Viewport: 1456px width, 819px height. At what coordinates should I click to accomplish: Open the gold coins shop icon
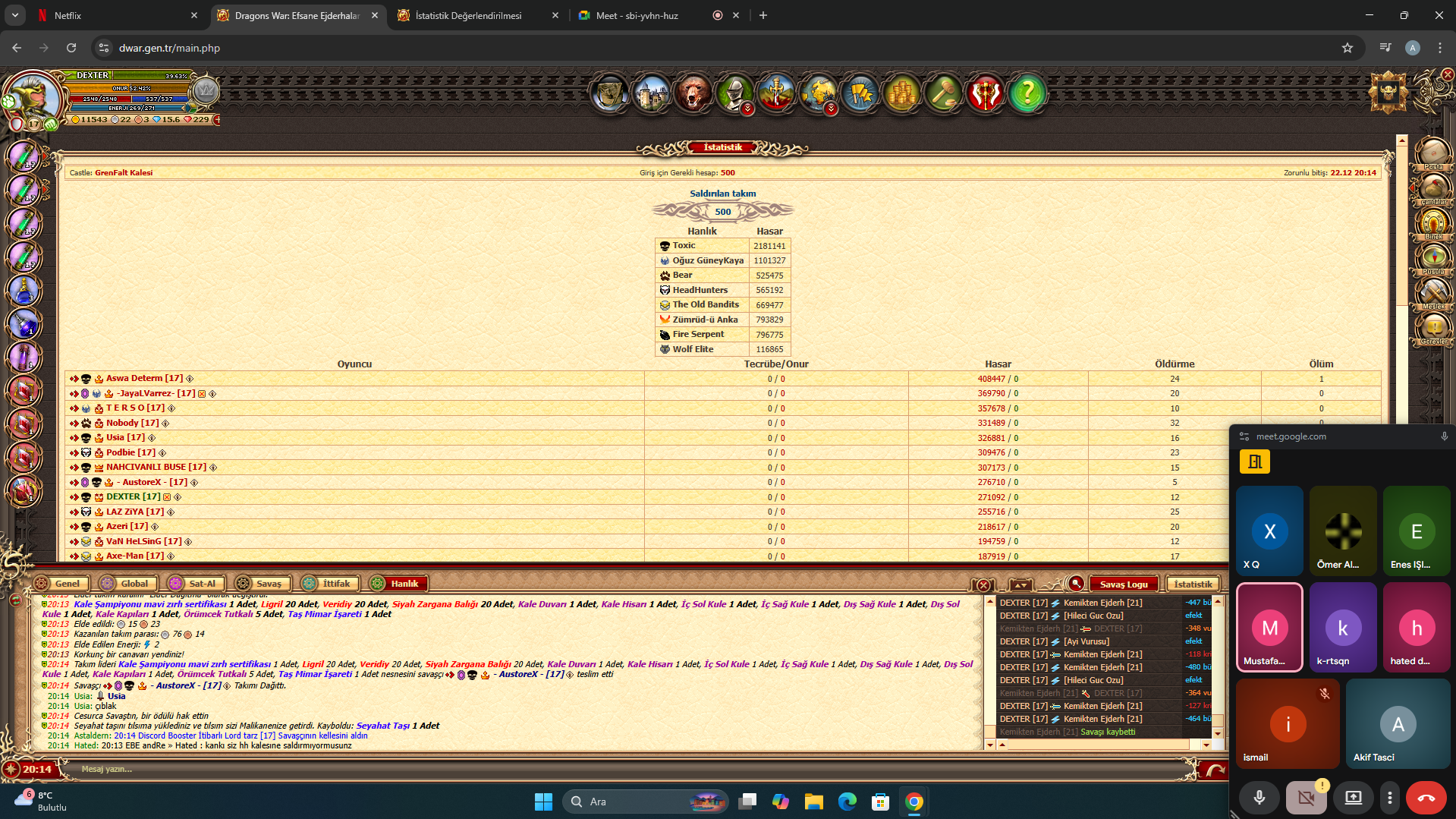[x=901, y=94]
